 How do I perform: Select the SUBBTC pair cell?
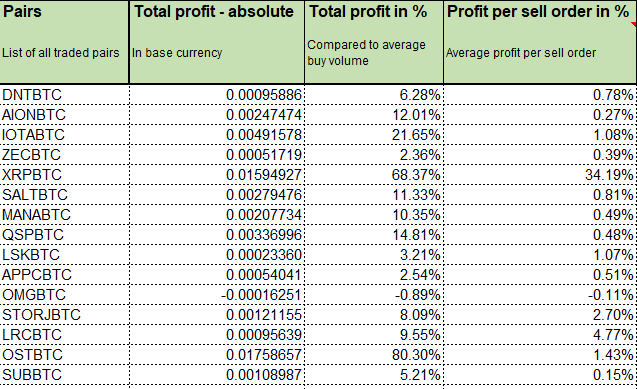click(65, 374)
